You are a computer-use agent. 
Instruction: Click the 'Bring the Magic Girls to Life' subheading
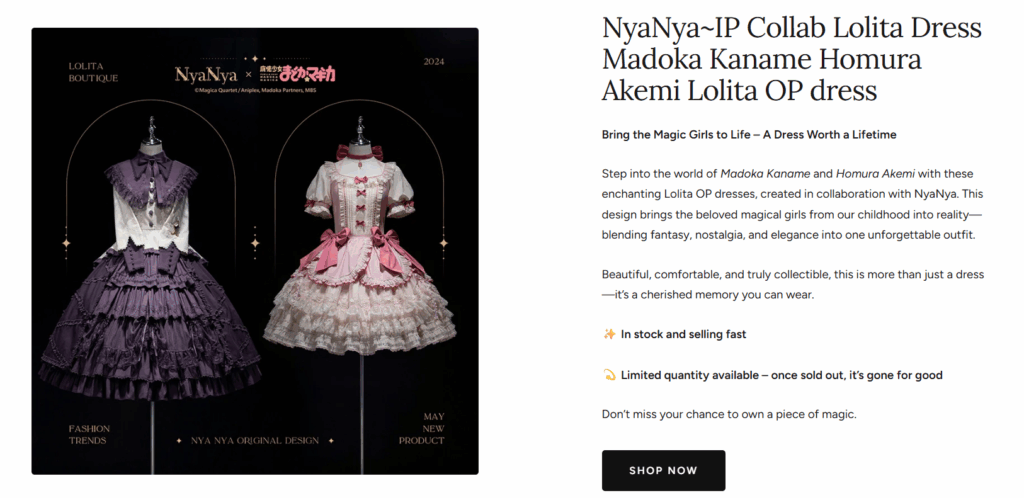[x=748, y=134]
